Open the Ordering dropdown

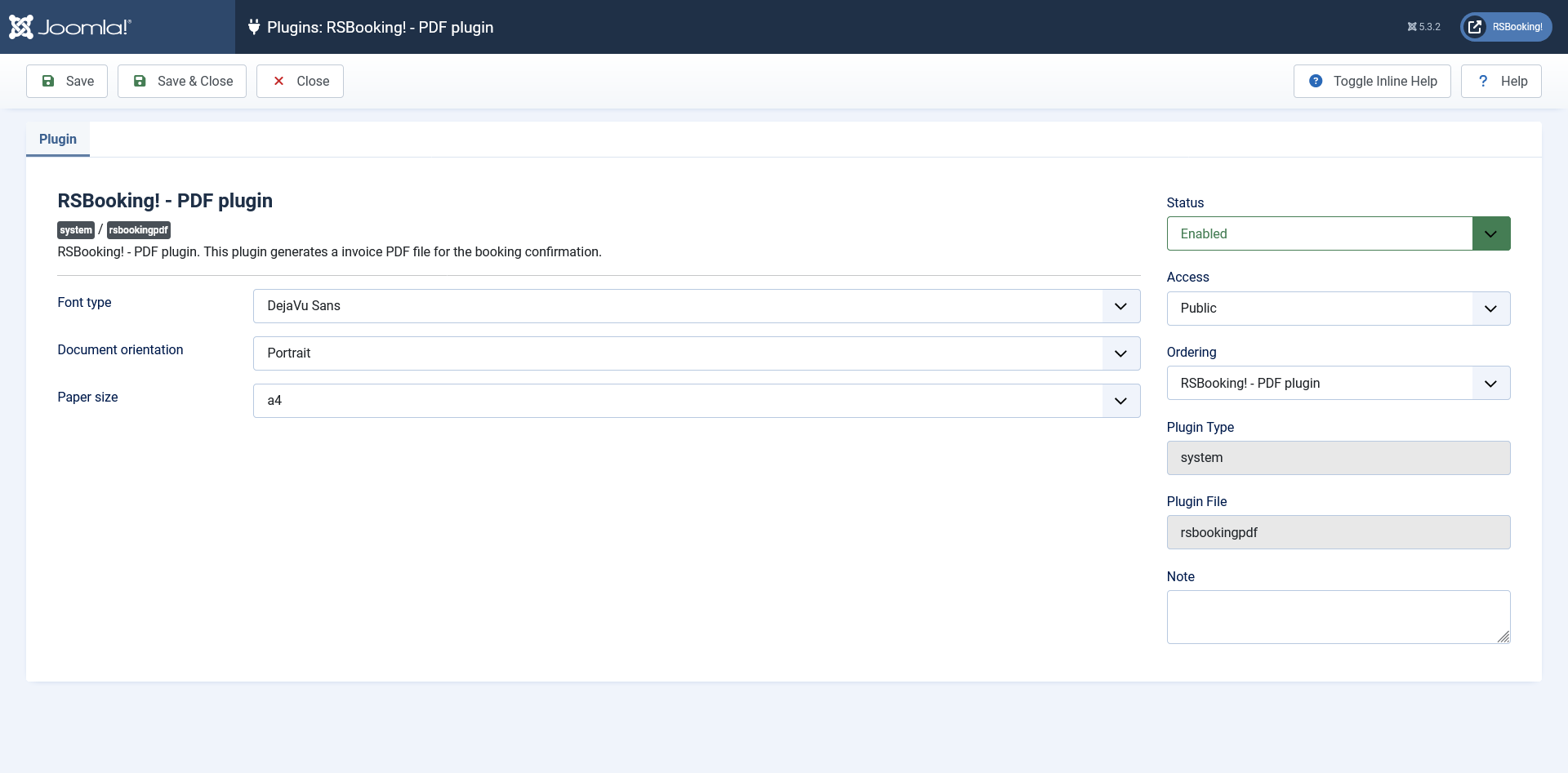(x=1339, y=383)
